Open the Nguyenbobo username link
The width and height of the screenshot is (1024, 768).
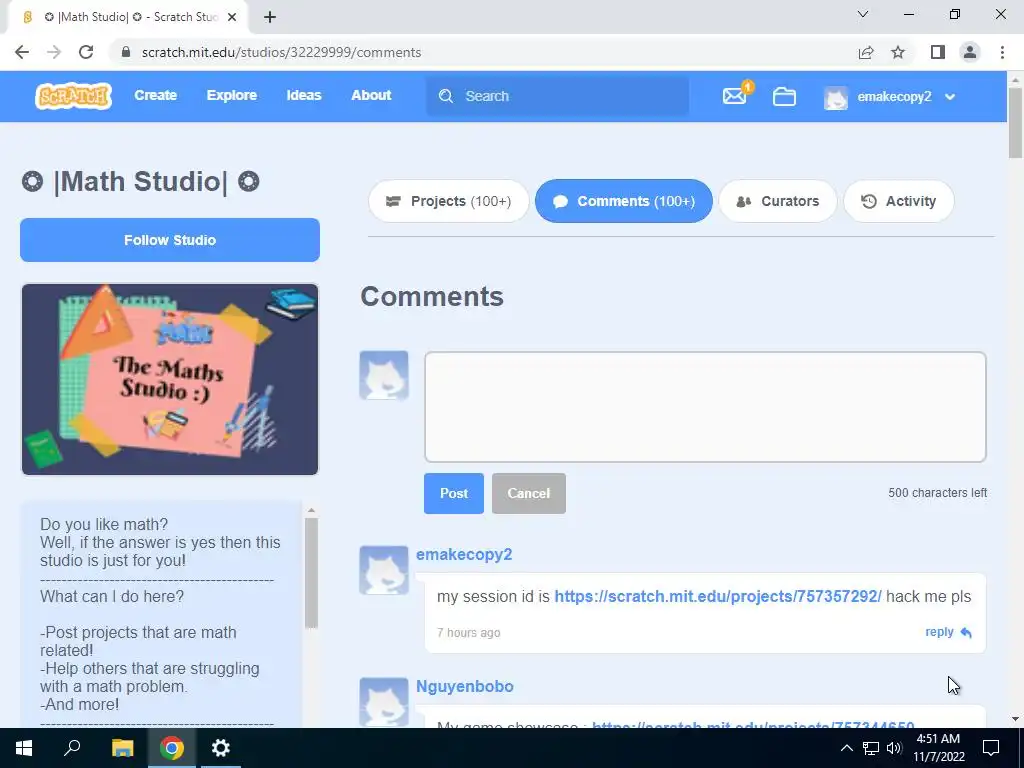click(x=464, y=686)
